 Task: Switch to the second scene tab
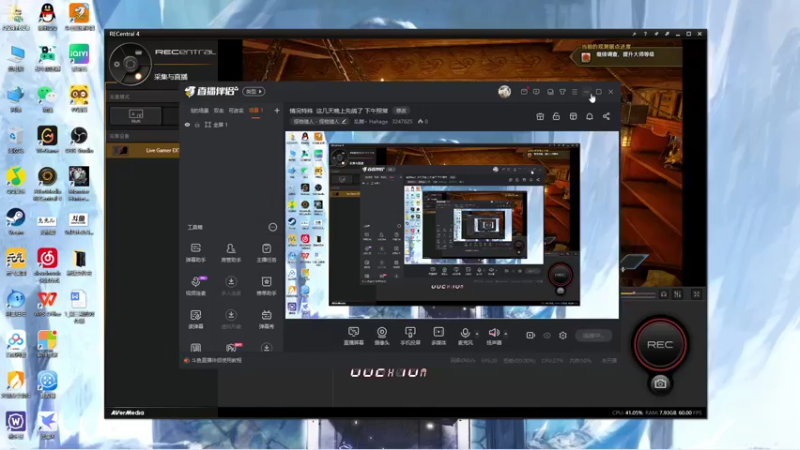[x=219, y=110]
